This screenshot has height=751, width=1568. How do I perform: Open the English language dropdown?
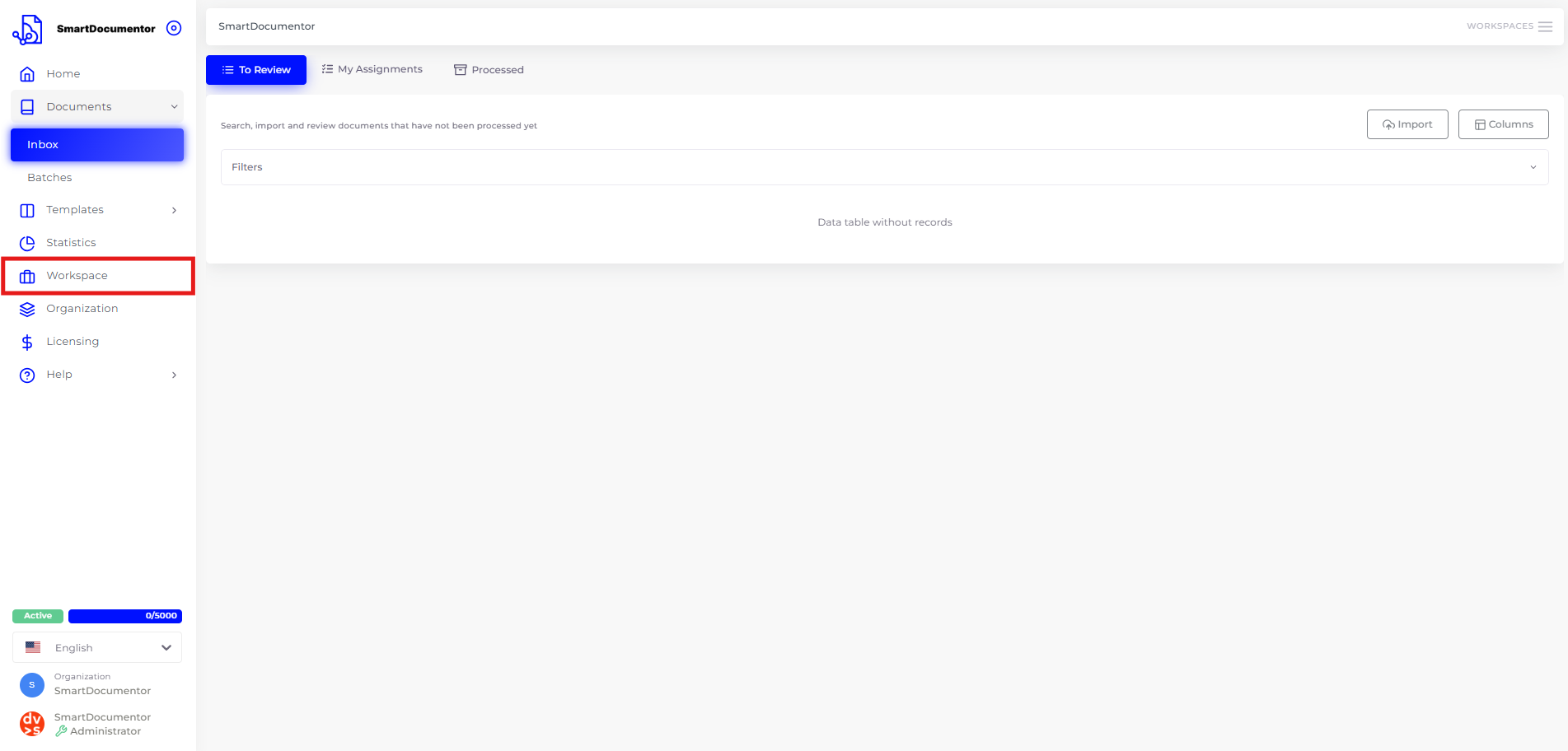click(x=97, y=648)
